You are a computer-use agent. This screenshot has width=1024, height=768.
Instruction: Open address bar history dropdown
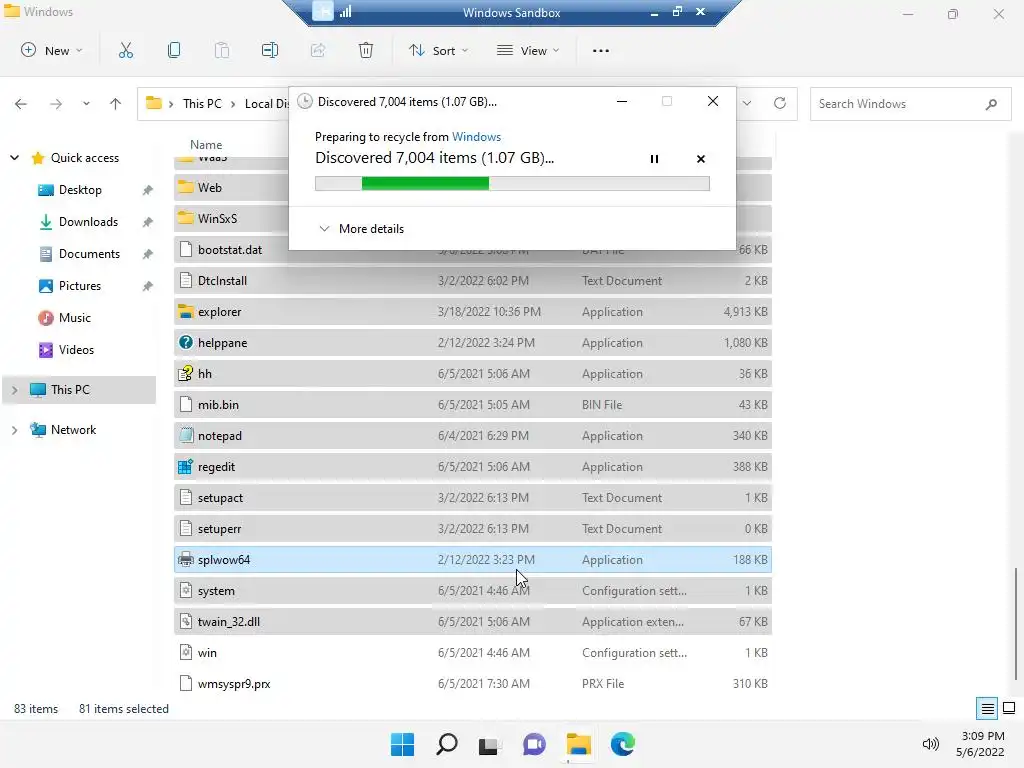pos(747,103)
